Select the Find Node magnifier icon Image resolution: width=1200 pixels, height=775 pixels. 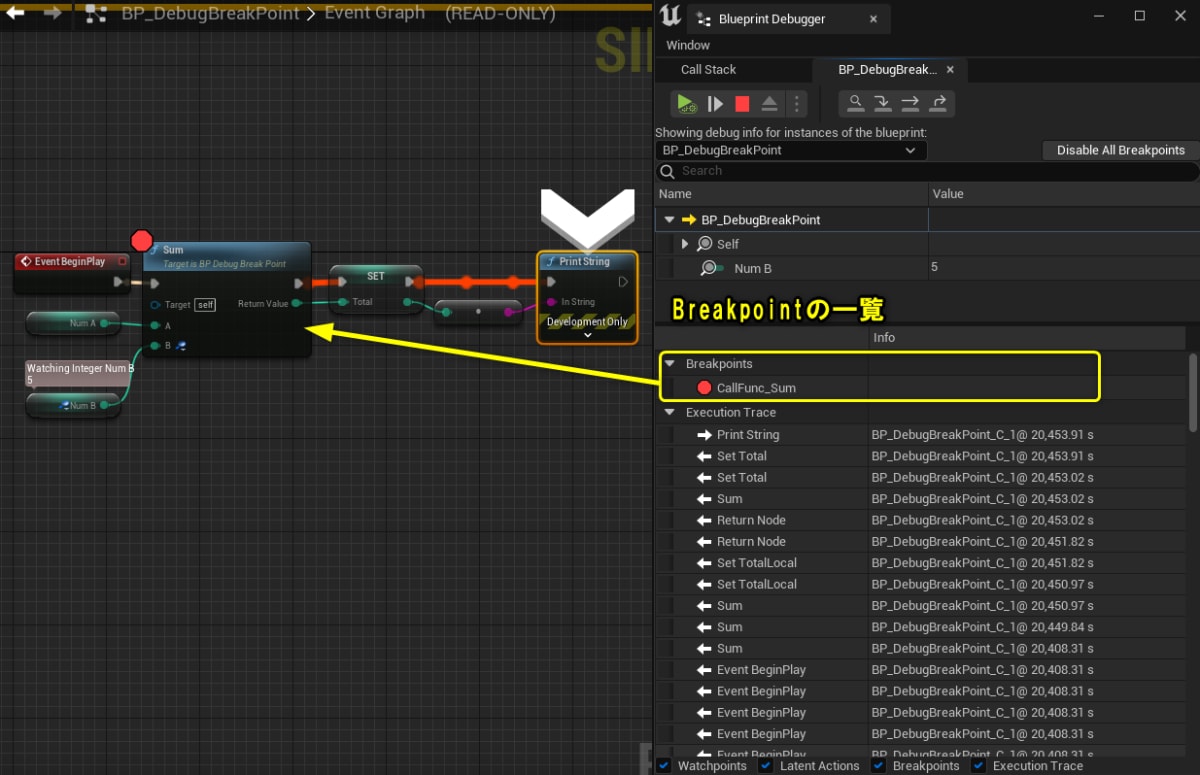[x=855, y=103]
